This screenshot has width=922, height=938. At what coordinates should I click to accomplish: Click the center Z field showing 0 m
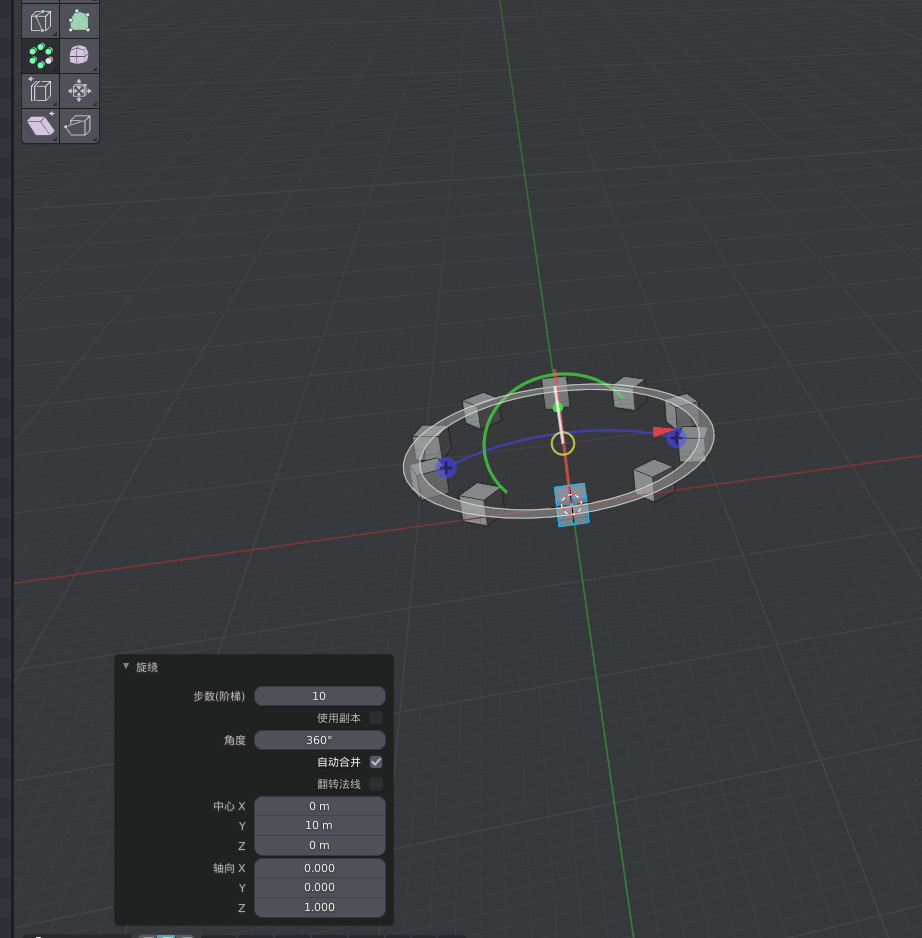pos(319,845)
